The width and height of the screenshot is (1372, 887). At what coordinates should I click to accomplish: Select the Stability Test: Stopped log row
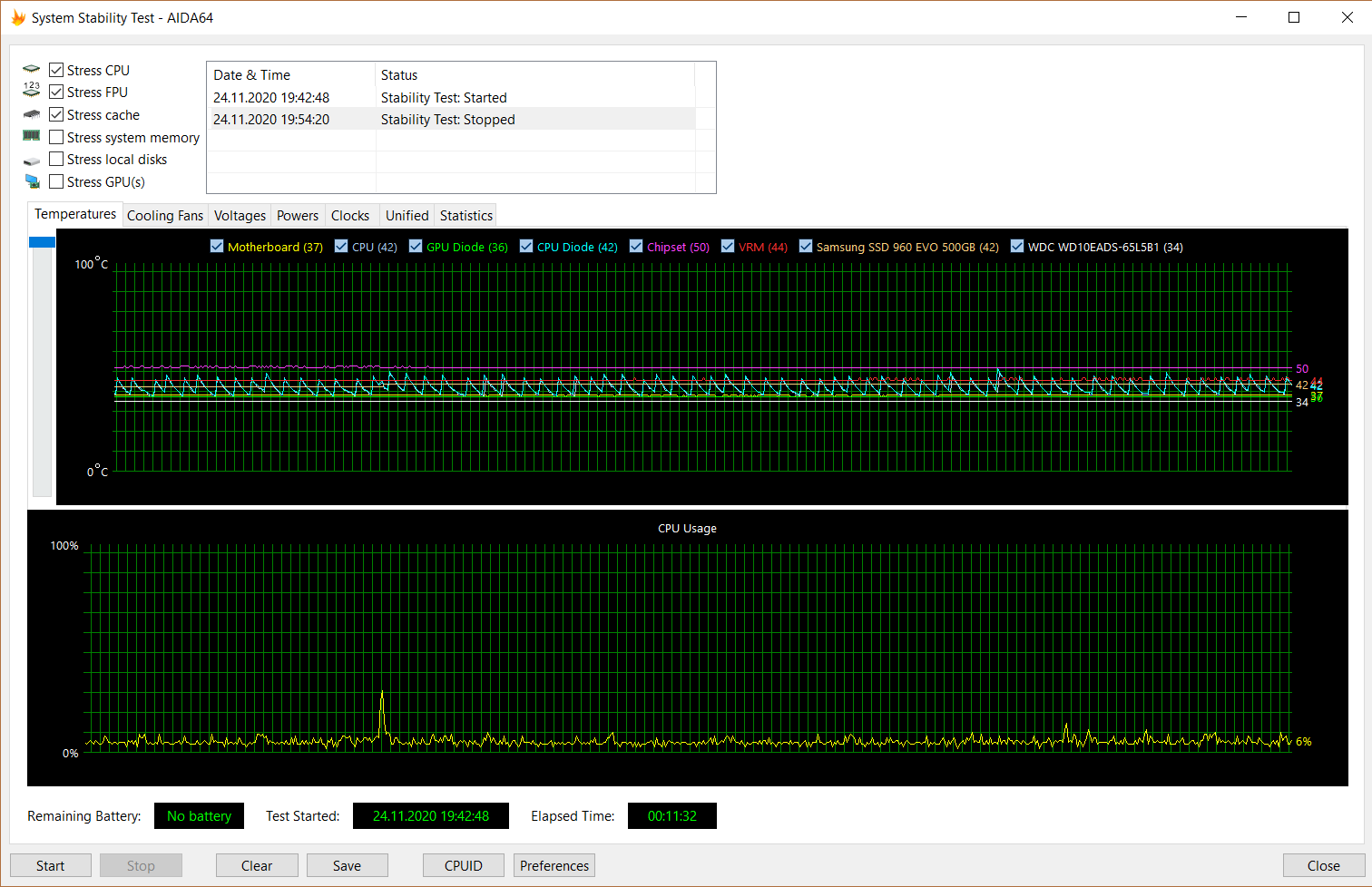pos(452,119)
